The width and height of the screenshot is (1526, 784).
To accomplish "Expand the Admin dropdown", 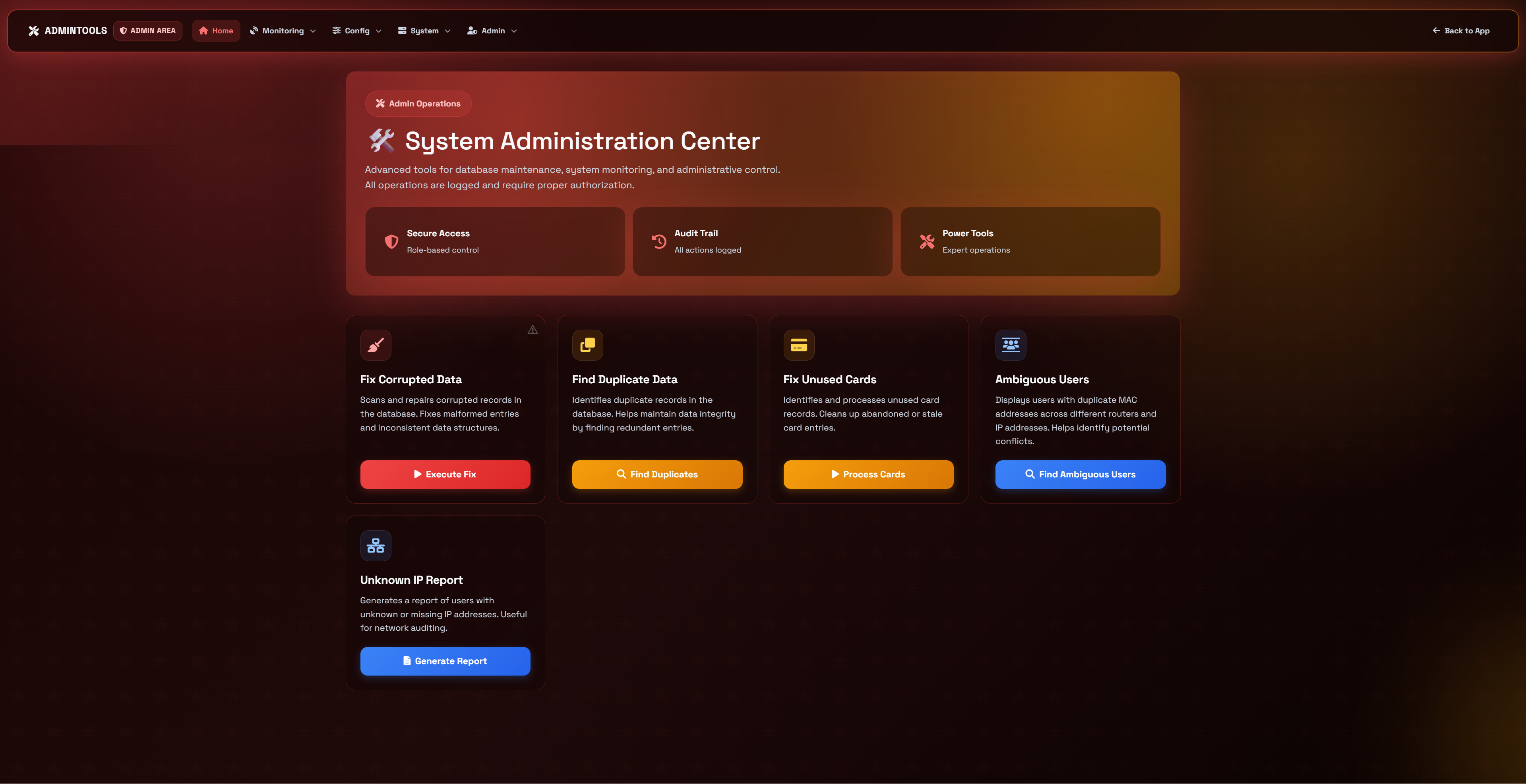I will click(492, 30).
